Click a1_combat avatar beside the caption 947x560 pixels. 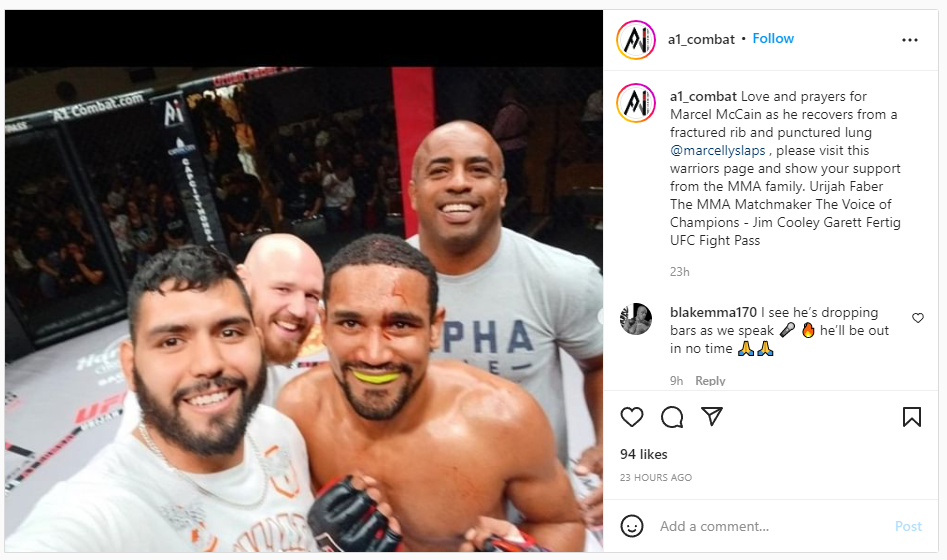pos(636,103)
